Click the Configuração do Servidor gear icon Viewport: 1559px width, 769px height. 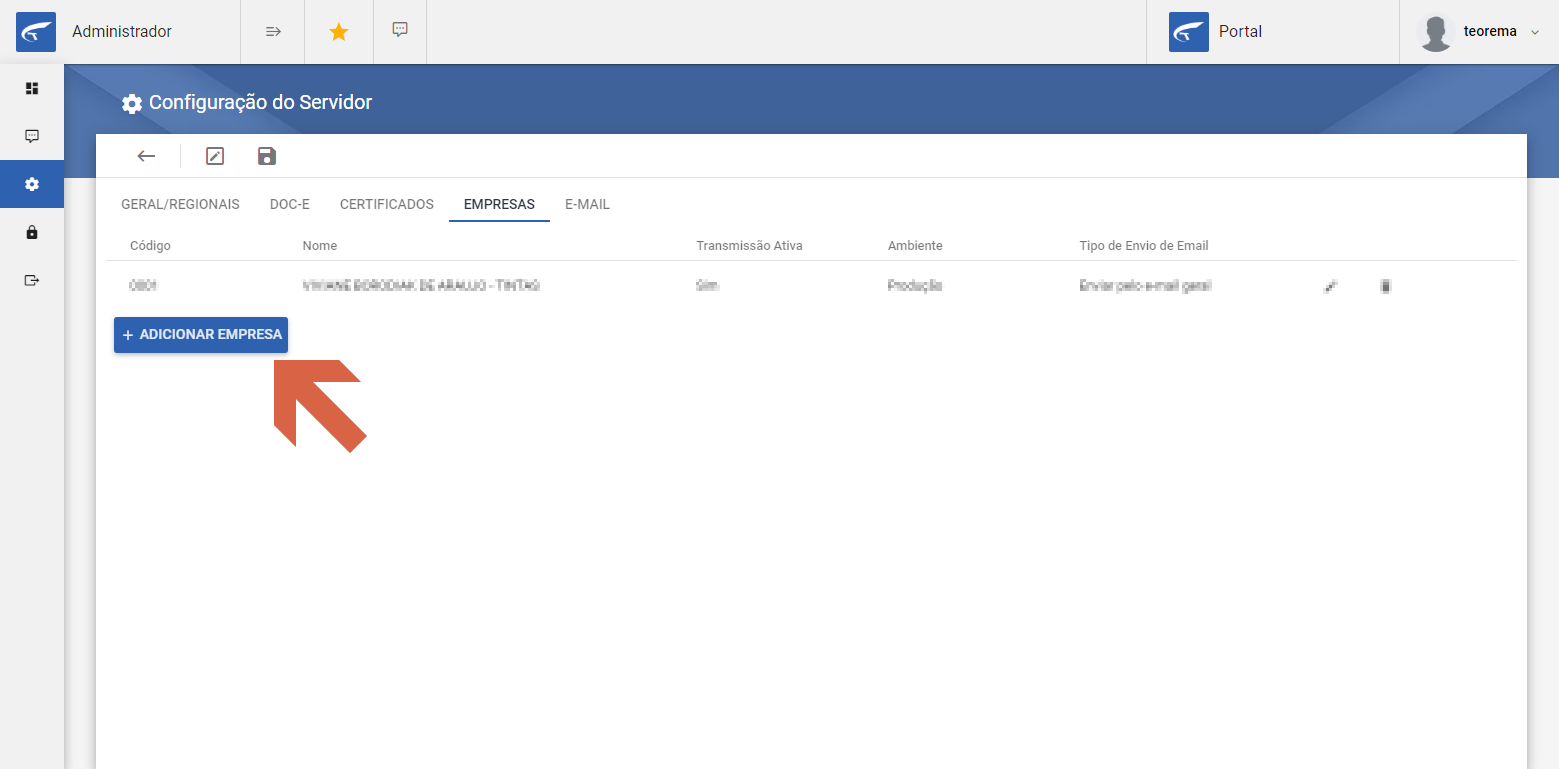tap(131, 103)
